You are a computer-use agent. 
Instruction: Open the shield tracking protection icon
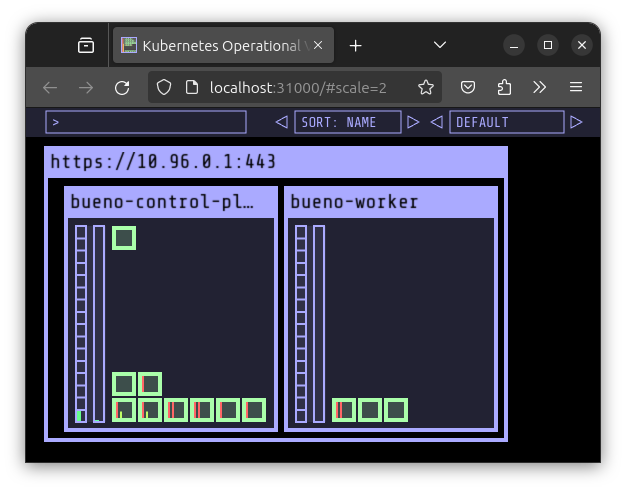164,87
